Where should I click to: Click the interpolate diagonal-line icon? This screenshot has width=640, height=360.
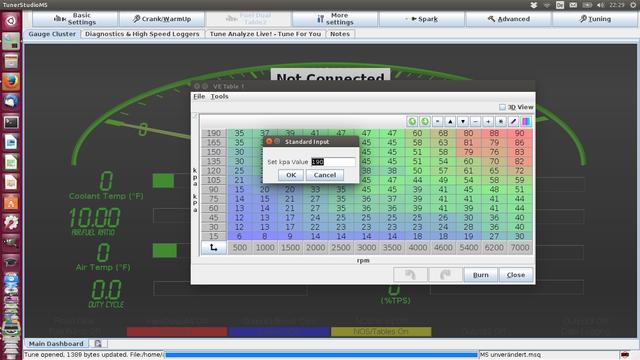[513, 121]
